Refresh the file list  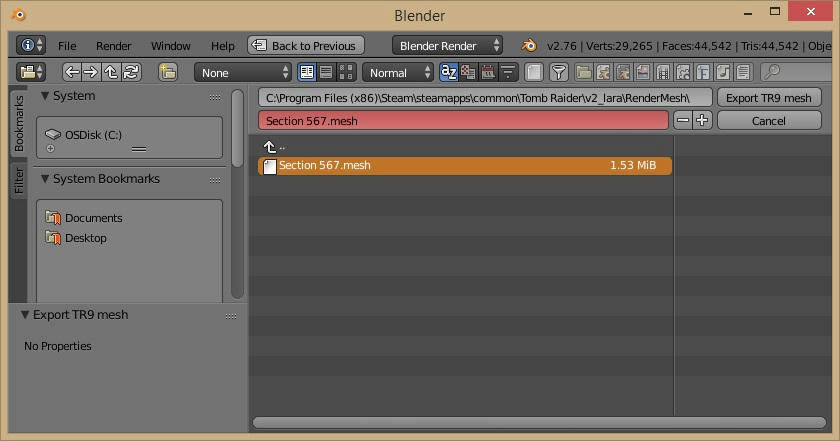131,72
